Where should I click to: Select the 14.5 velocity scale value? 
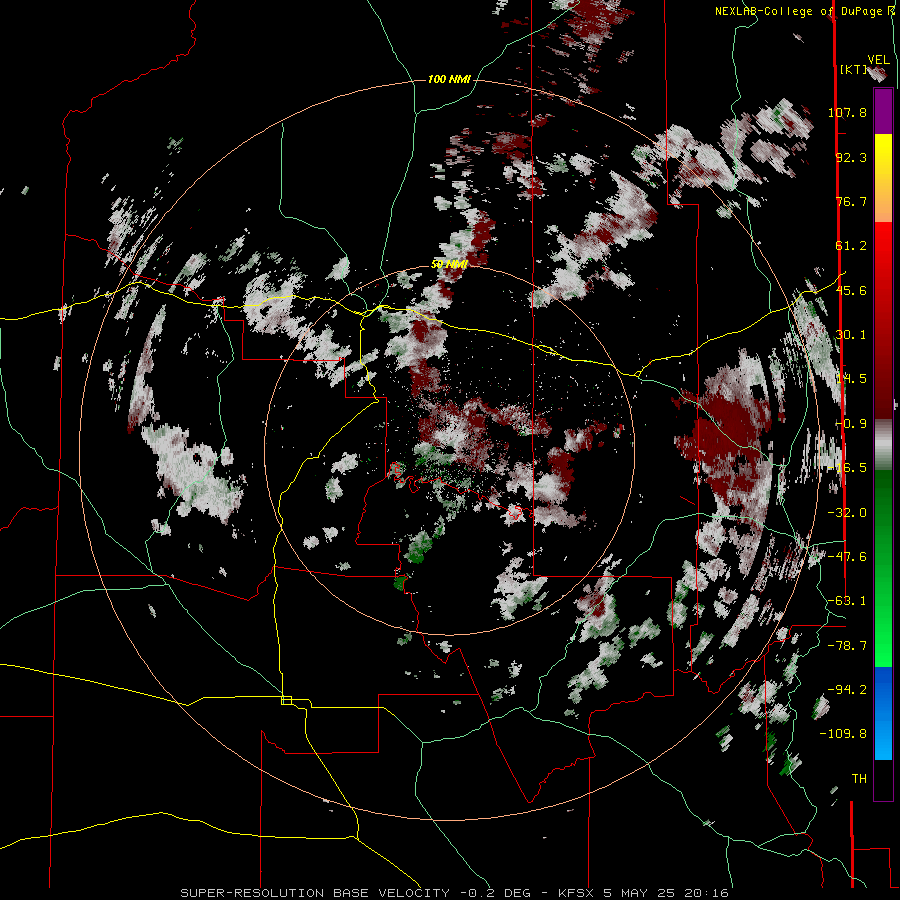point(851,379)
